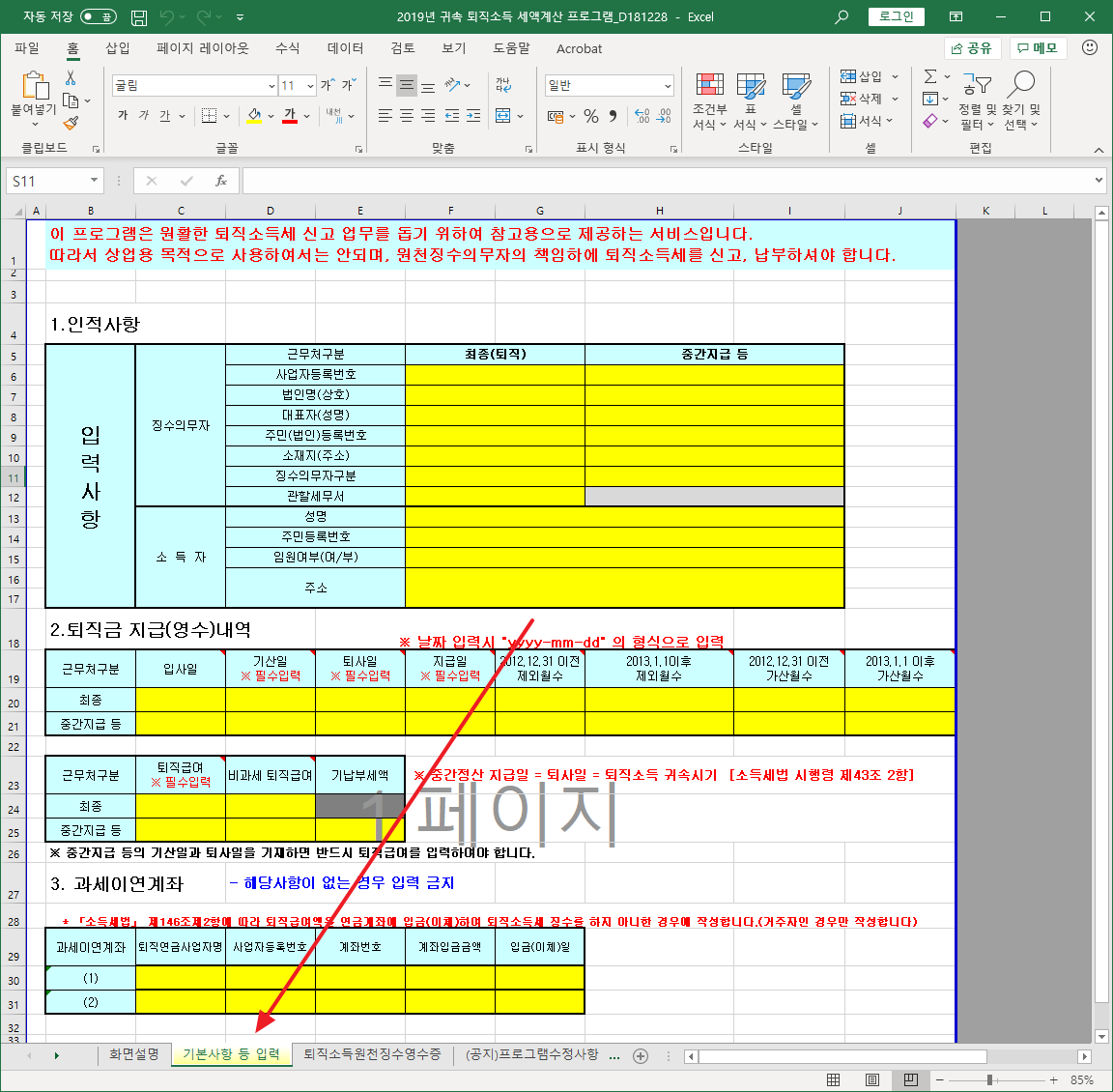Click the 공유 (Share) button

coord(973,47)
